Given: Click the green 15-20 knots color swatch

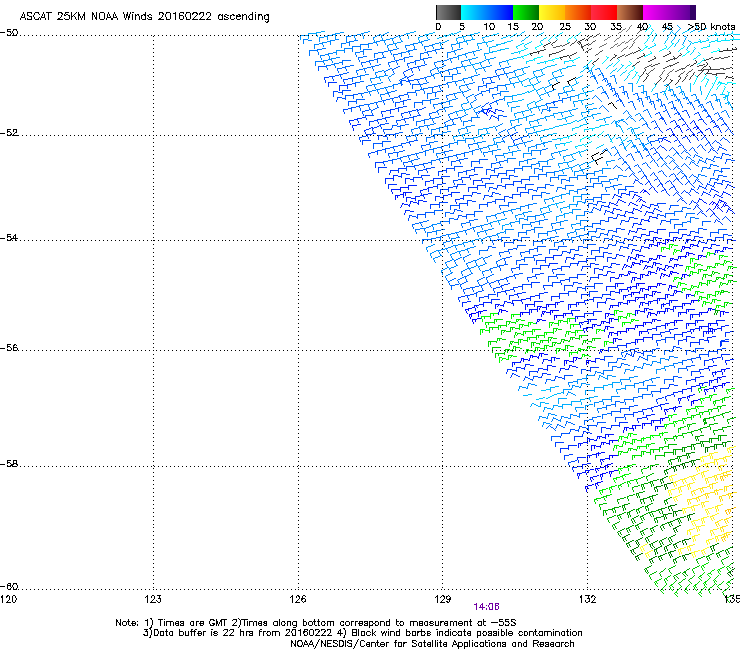Looking at the screenshot, I should click(x=526, y=12).
